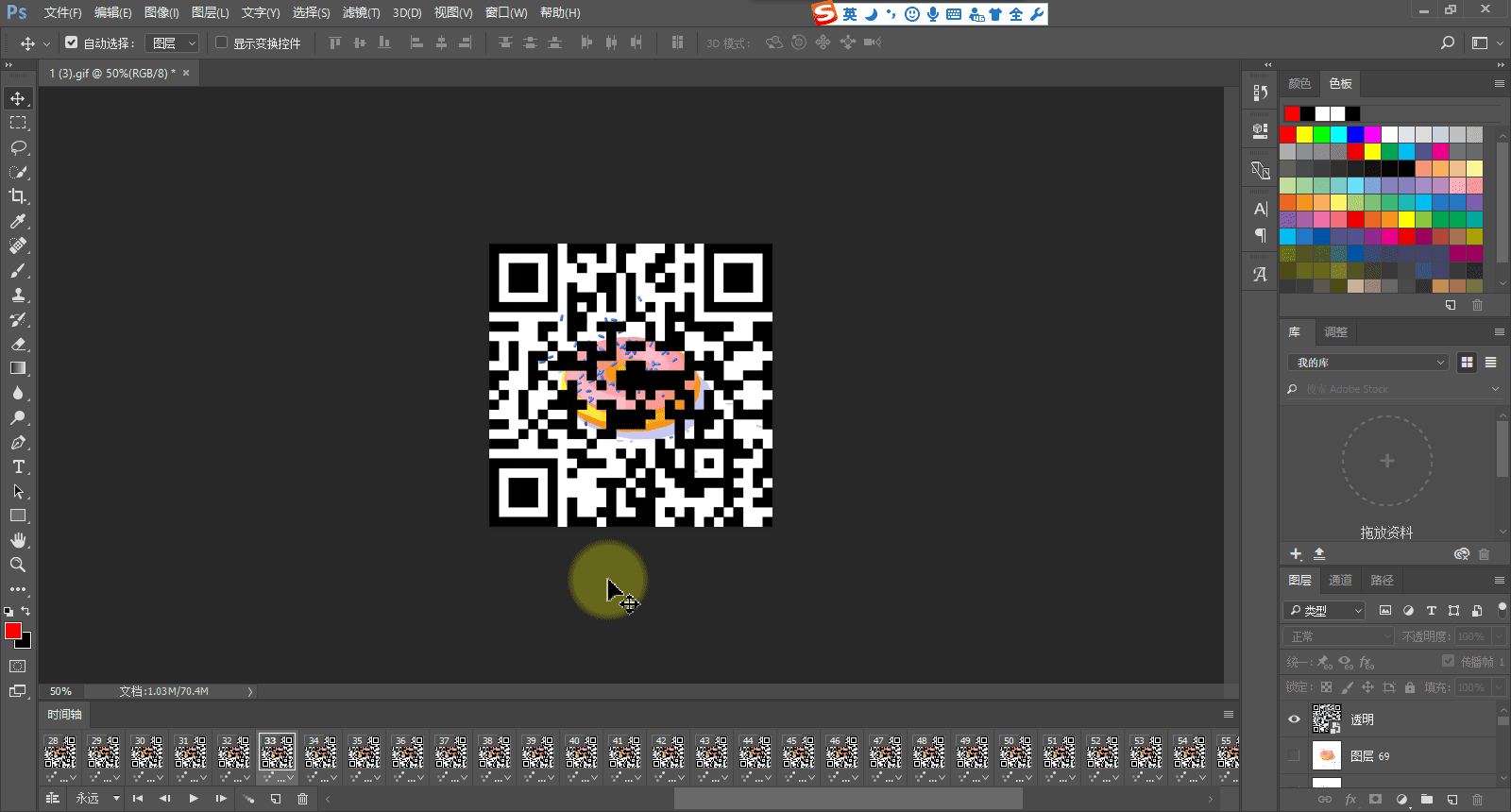Select the Horizontal Type tool
The height and width of the screenshot is (812, 1511).
pos(18,466)
